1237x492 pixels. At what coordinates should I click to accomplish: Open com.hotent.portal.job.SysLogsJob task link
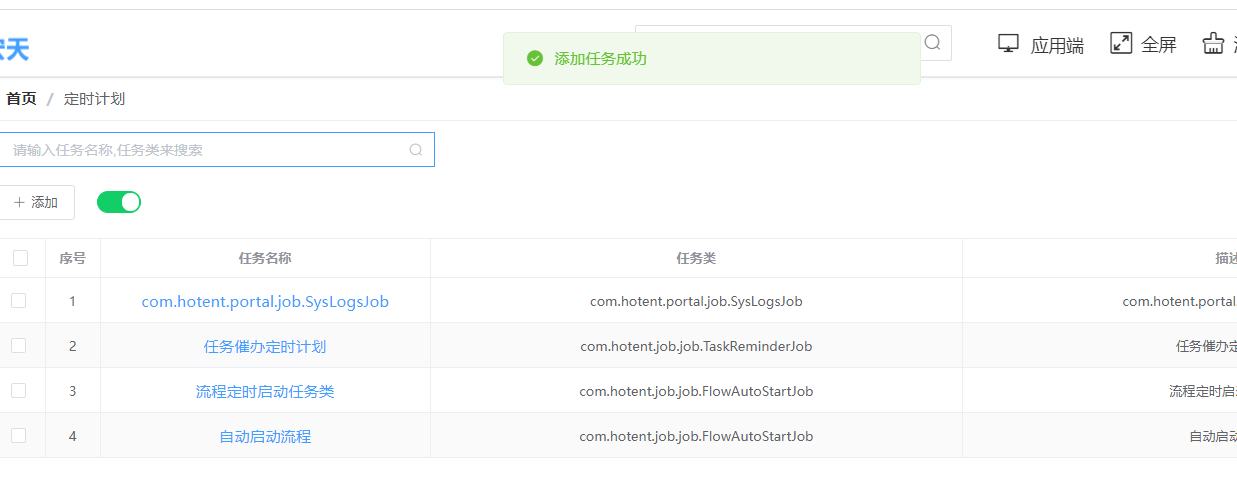(x=265, y=301)
